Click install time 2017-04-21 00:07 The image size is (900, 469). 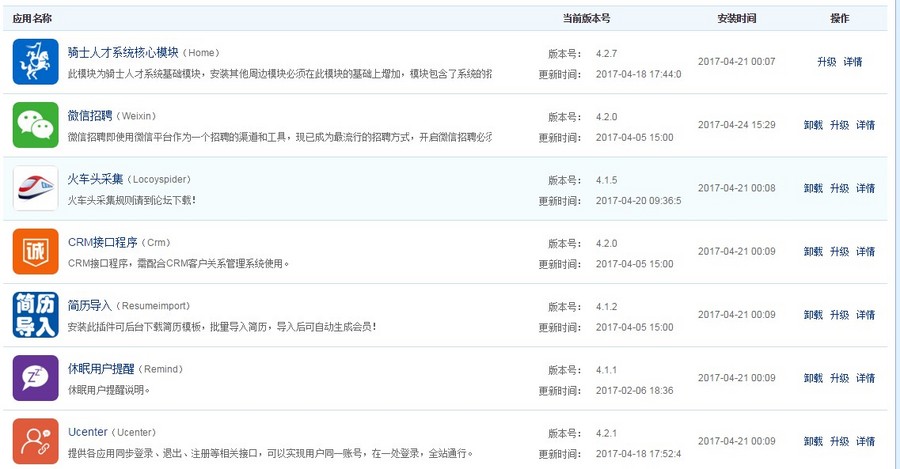[x=736, y=61]
